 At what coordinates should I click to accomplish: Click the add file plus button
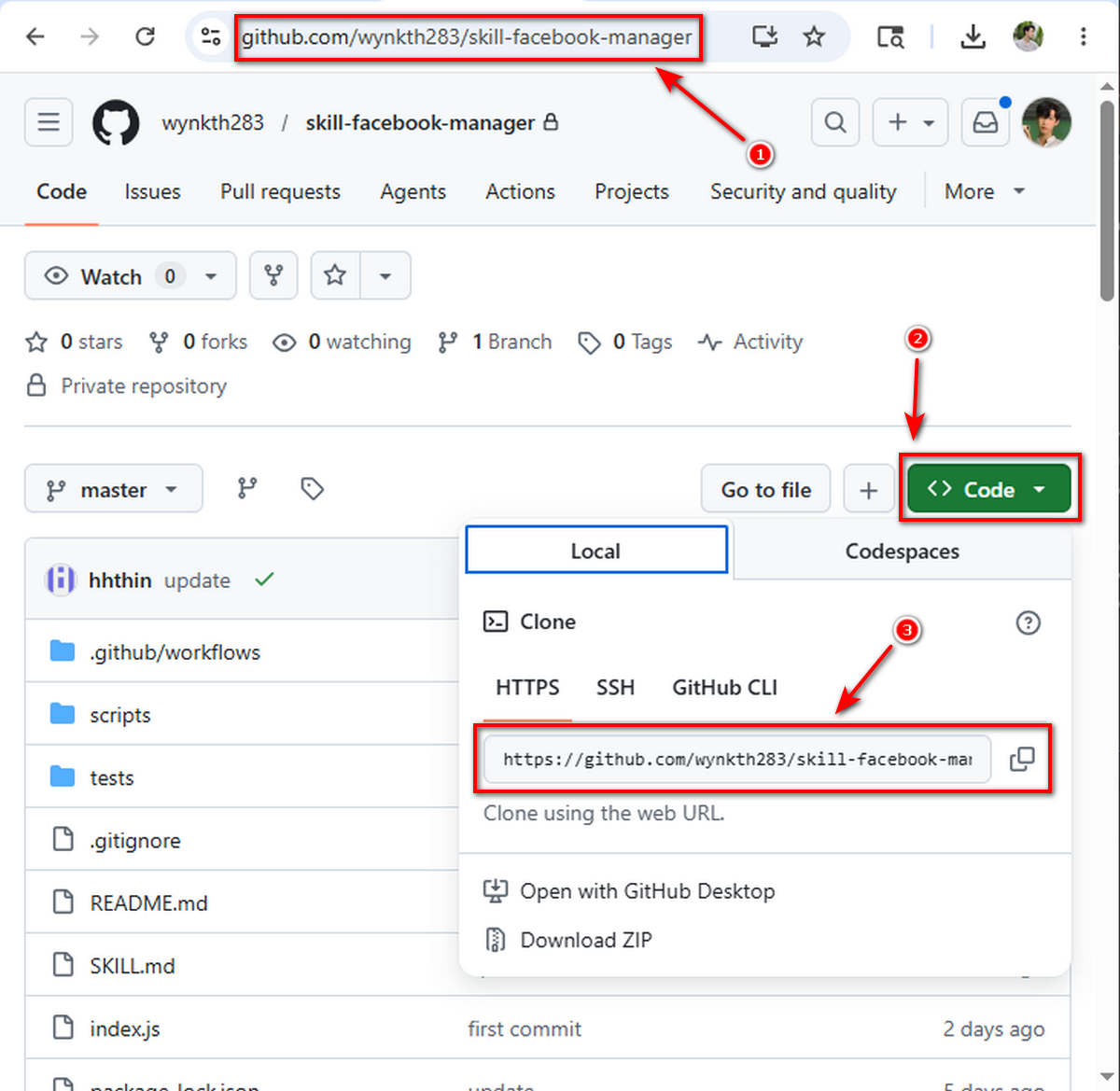868,489
